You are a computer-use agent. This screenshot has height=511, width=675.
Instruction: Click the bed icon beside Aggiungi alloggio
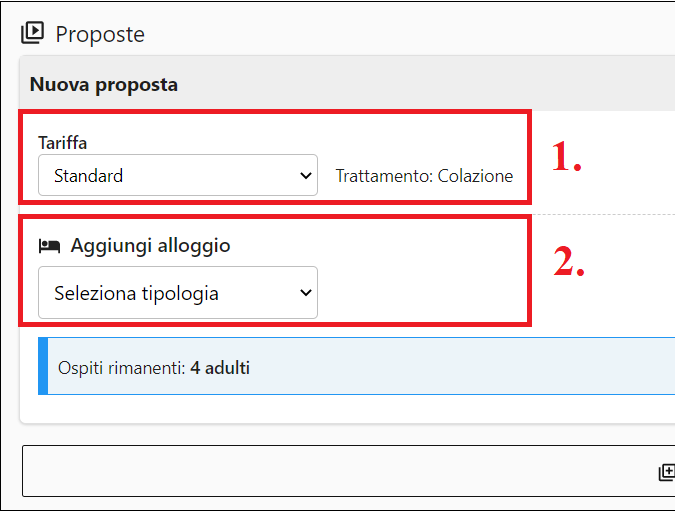coord(49,245)
